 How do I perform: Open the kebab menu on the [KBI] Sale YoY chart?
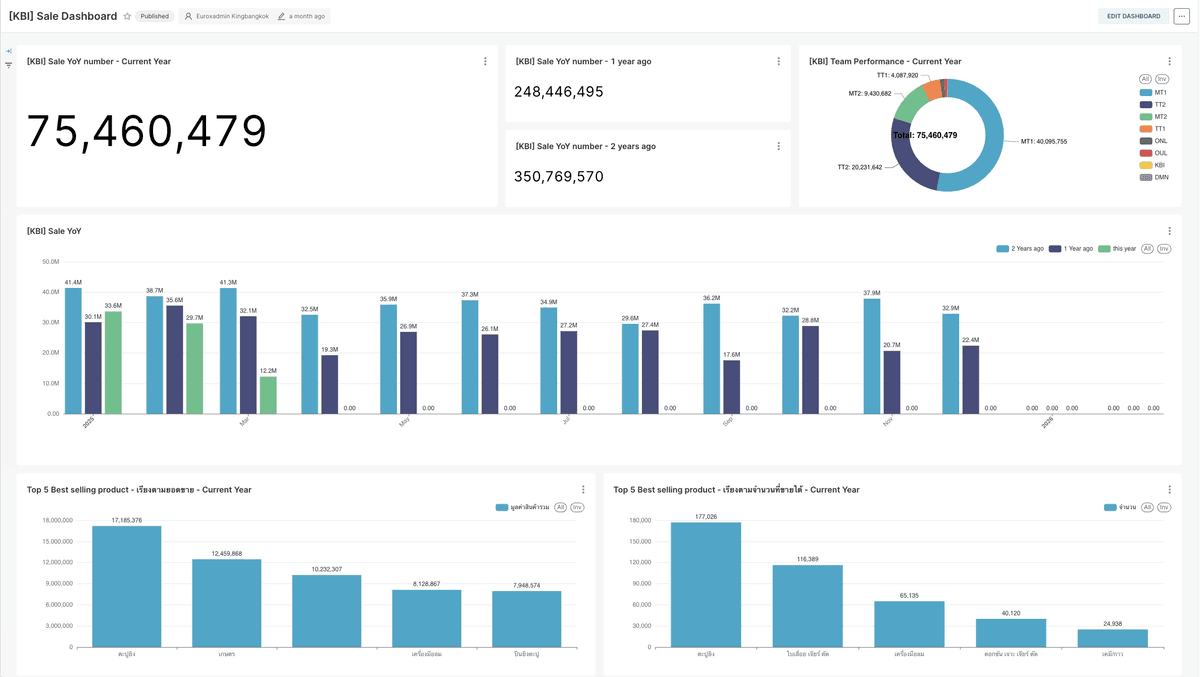click(x=1168, y=230)
